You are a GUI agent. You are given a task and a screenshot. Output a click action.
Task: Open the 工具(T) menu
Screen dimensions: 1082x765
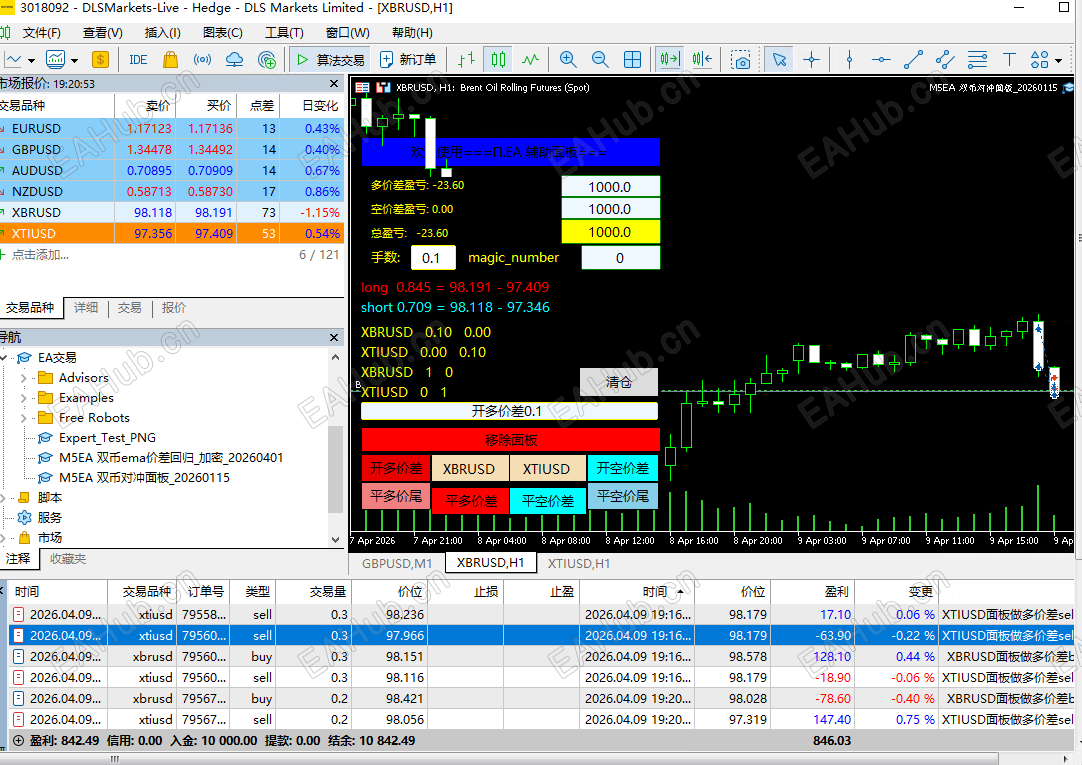coord(284,32)
